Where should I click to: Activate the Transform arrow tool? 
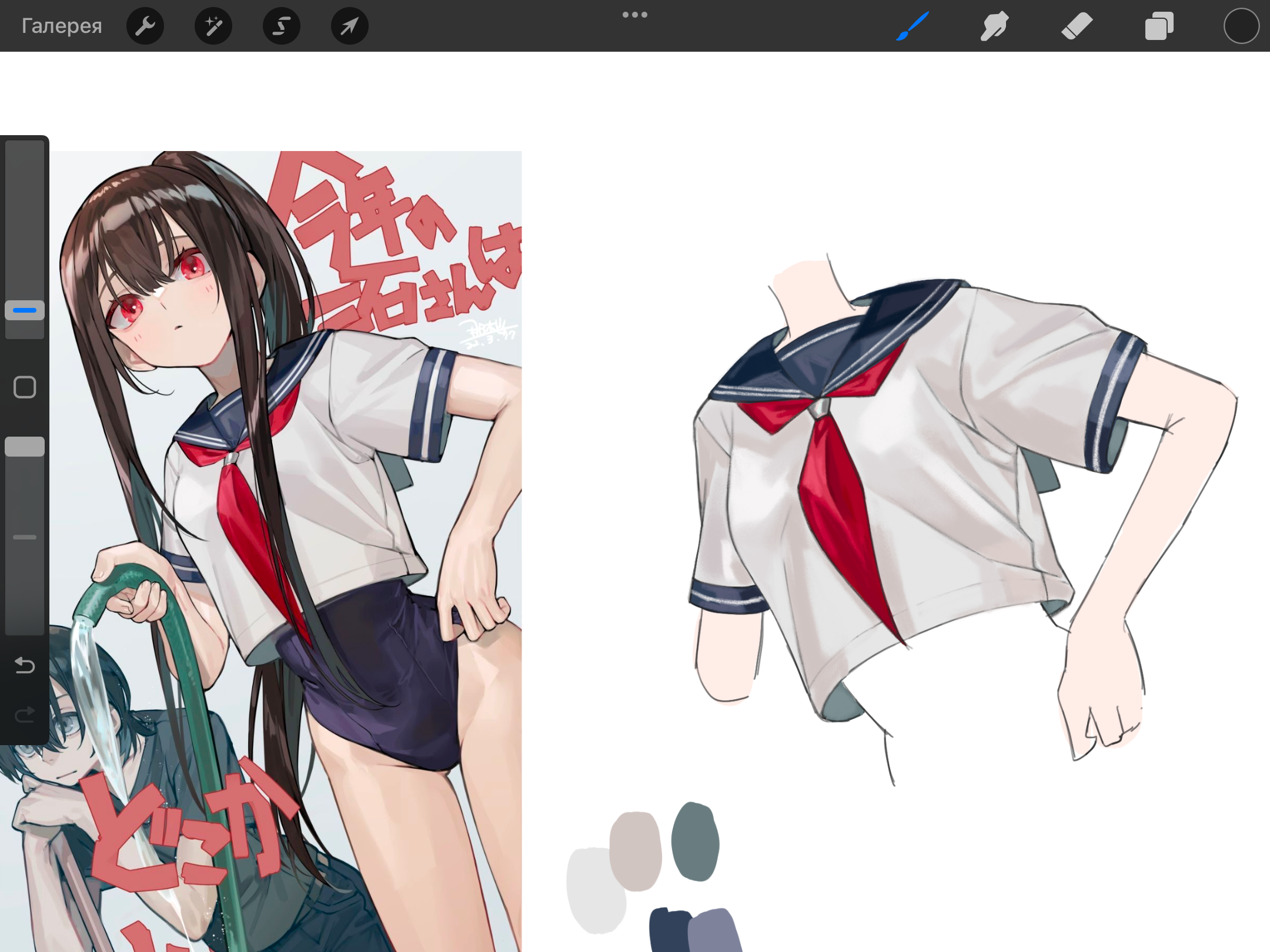[x=349, y=26]
